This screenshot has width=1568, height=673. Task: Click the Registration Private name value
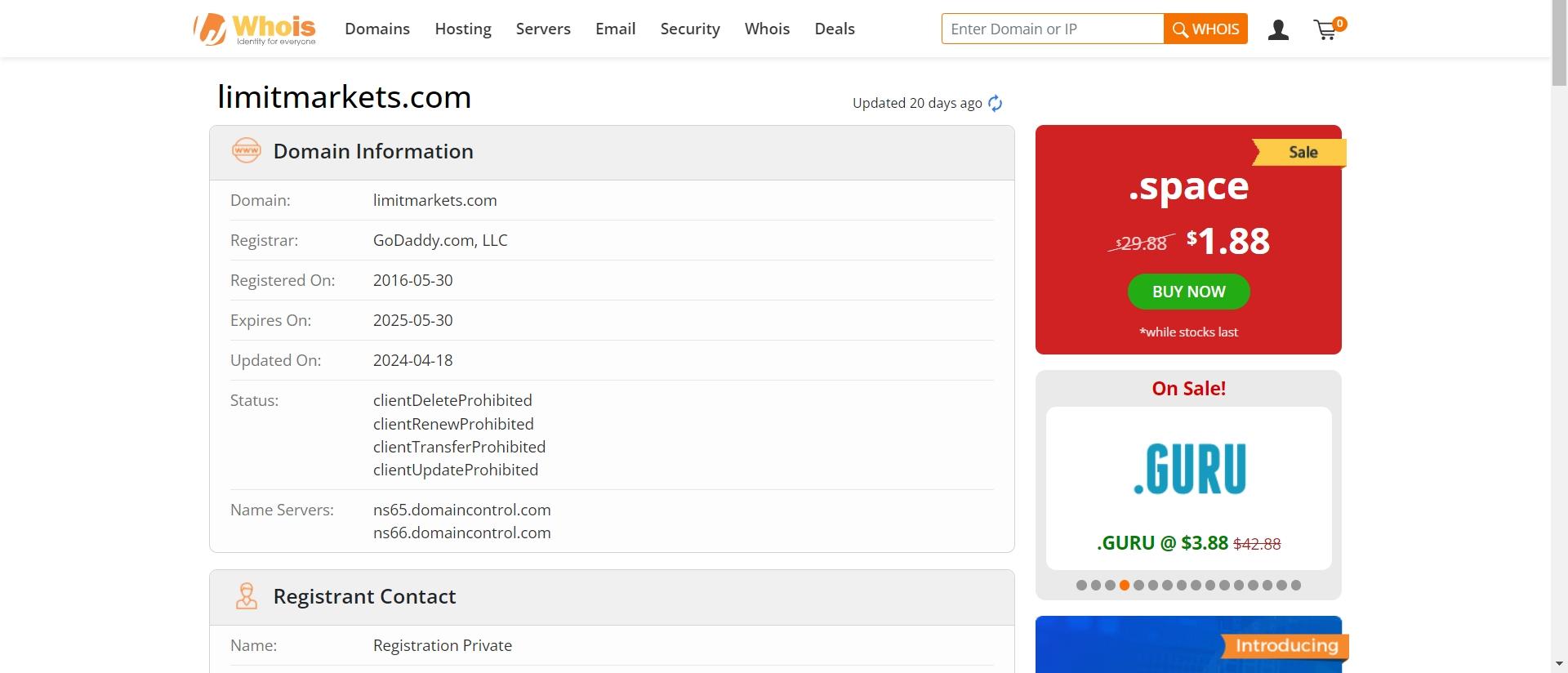click(x=443, y=645)
